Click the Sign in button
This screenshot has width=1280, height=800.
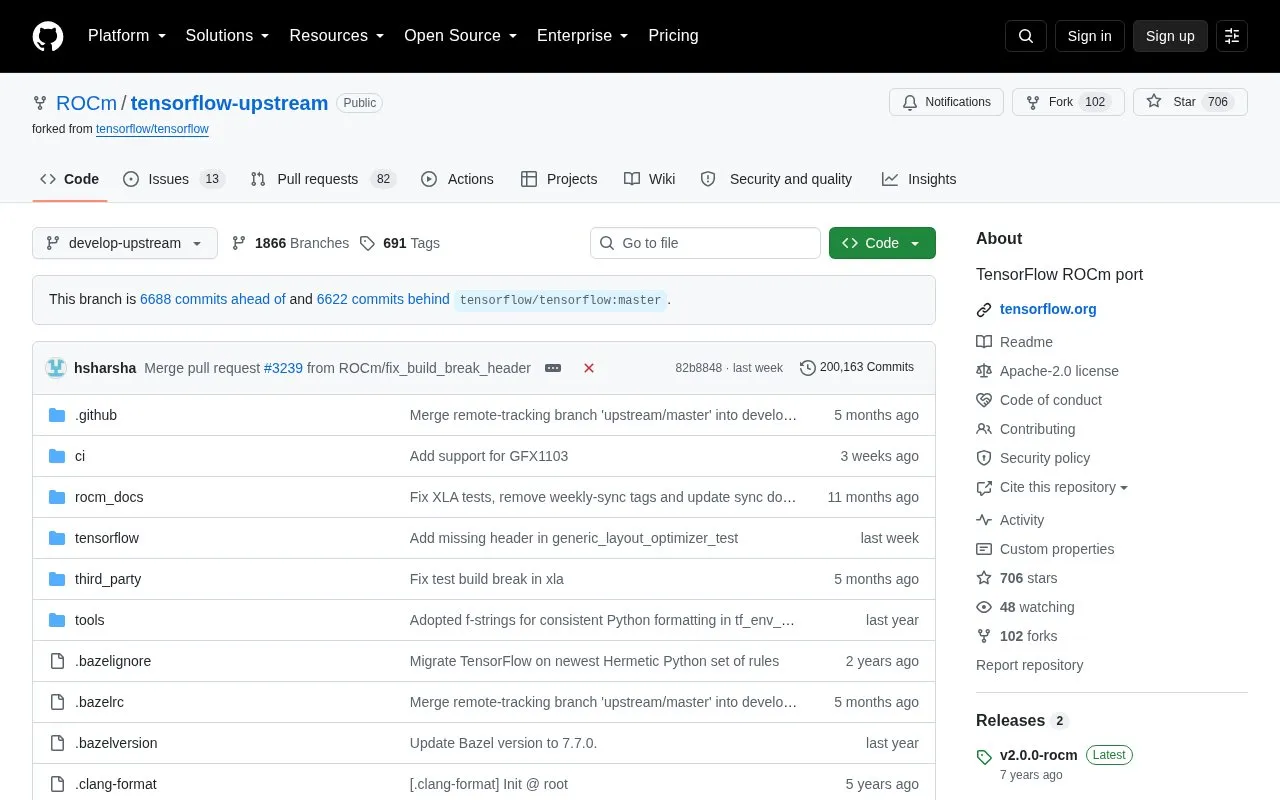coord(1089,36)
